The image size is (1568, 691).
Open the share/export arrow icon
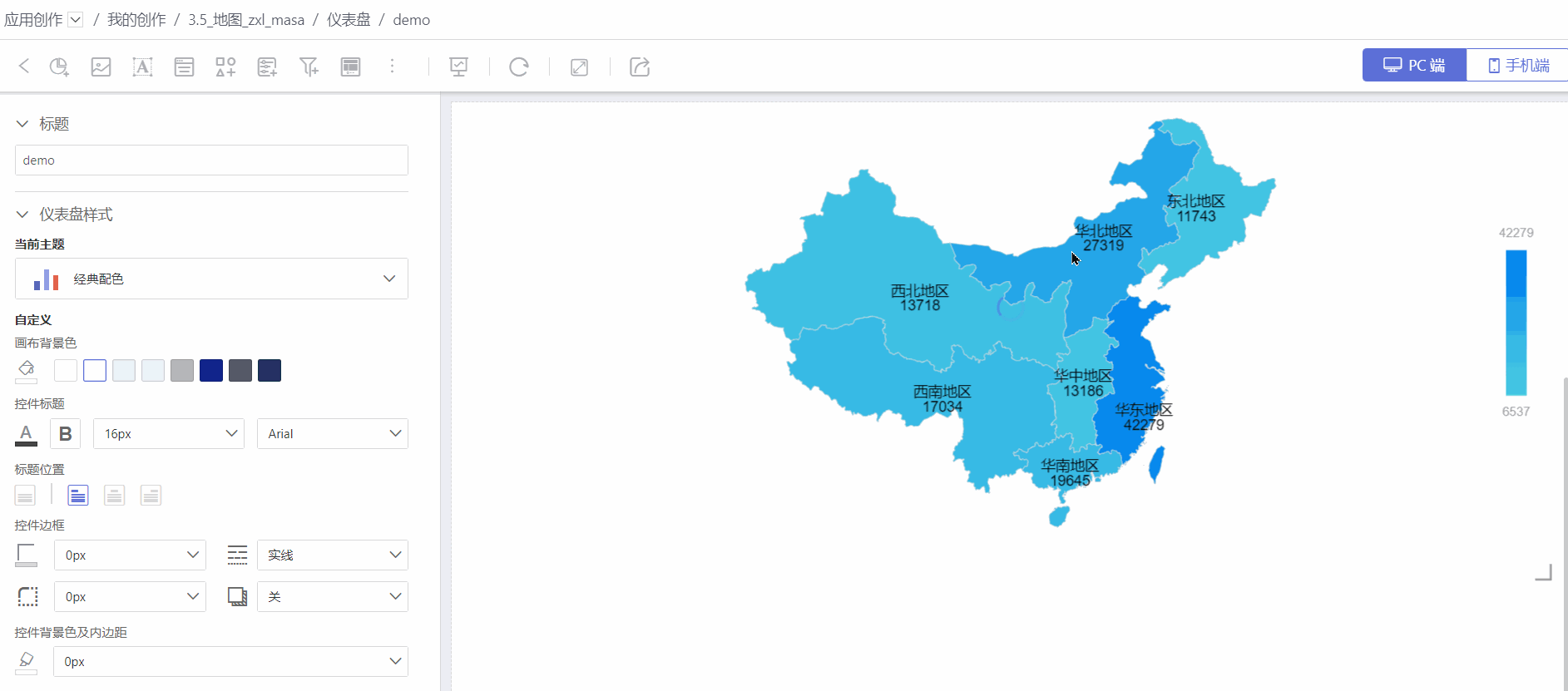coord(639,67)
